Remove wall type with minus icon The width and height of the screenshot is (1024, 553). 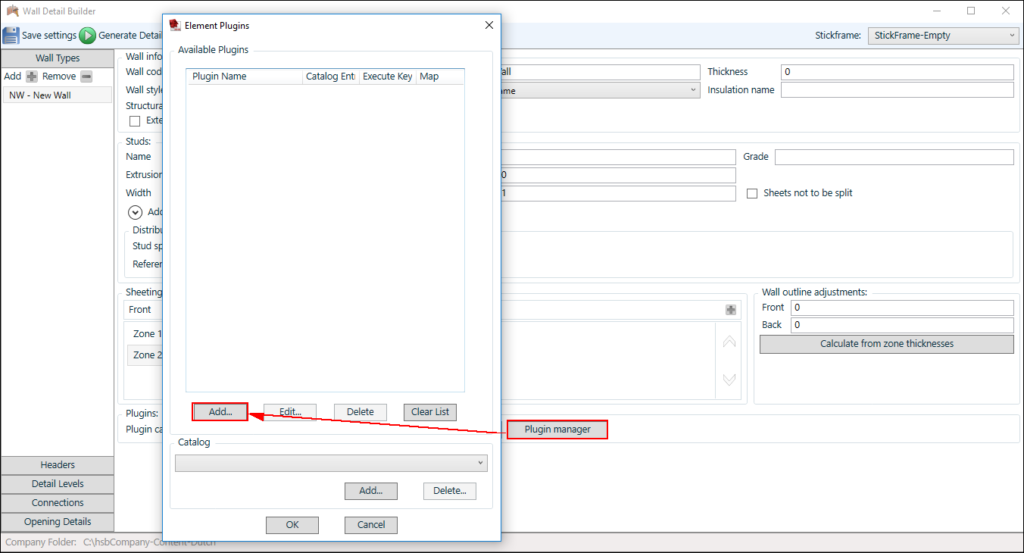point(86,76)
